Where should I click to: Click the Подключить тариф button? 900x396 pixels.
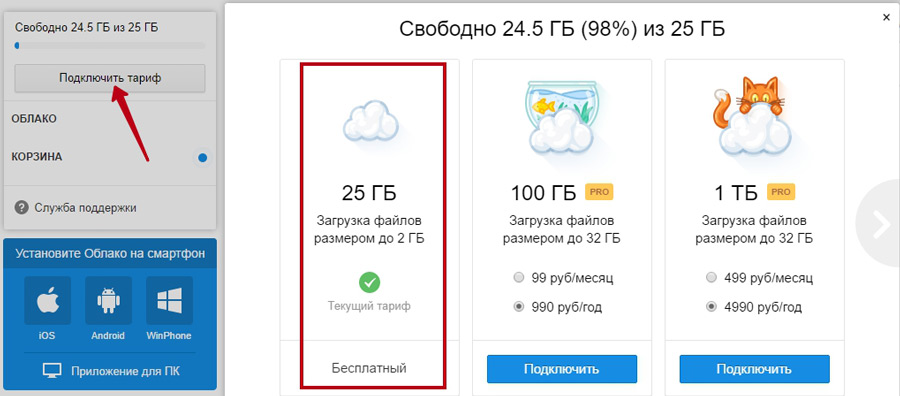110,78
